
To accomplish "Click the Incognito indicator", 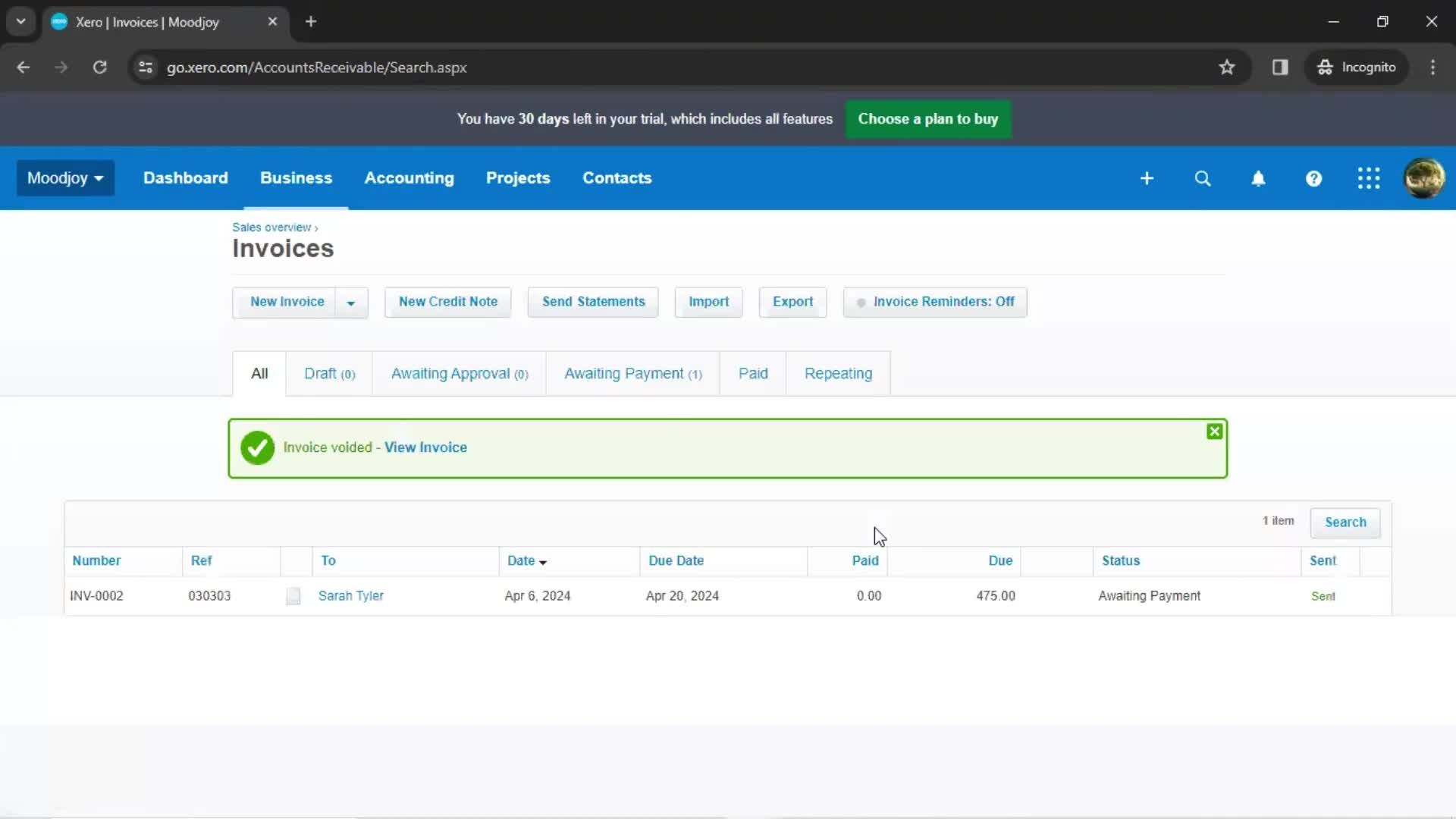I will [1357, 67].
